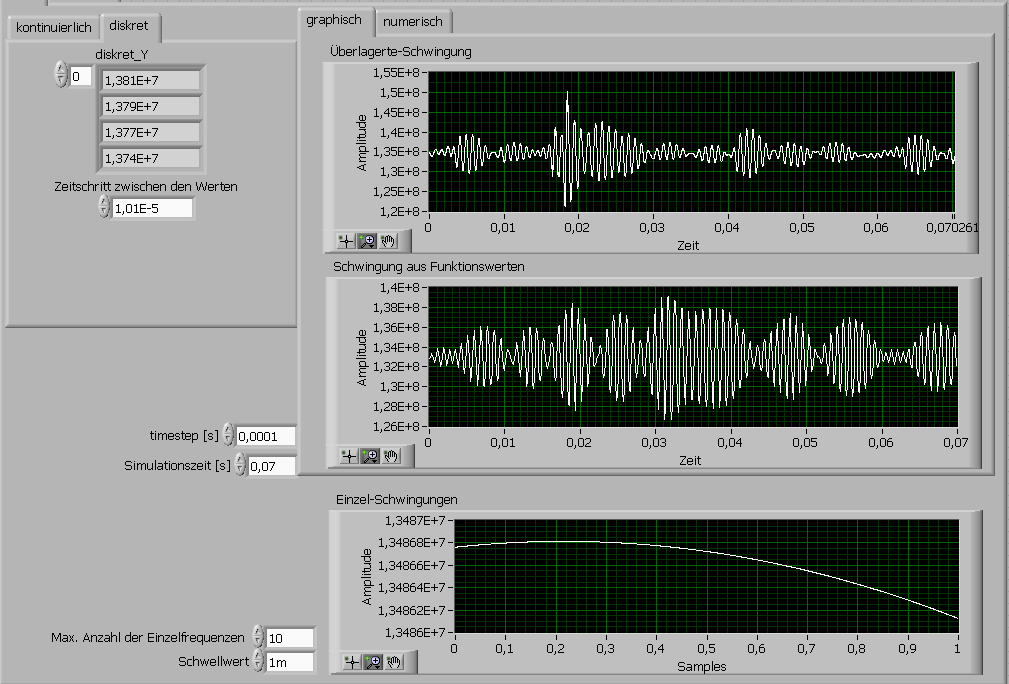Switch to the diskret tab

(x=129, y=26)
